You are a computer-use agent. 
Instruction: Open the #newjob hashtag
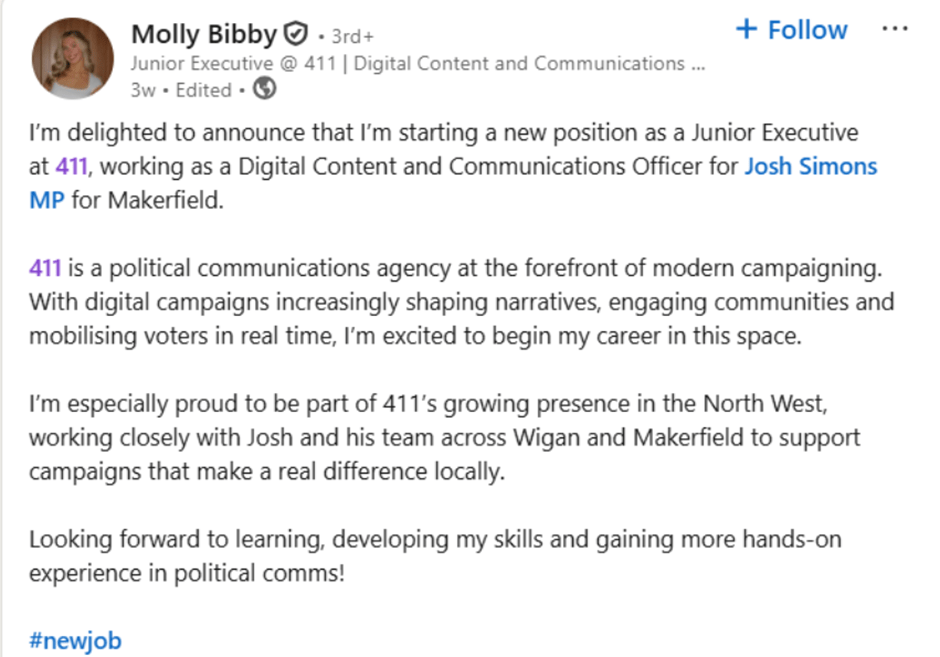click(75, 640)
